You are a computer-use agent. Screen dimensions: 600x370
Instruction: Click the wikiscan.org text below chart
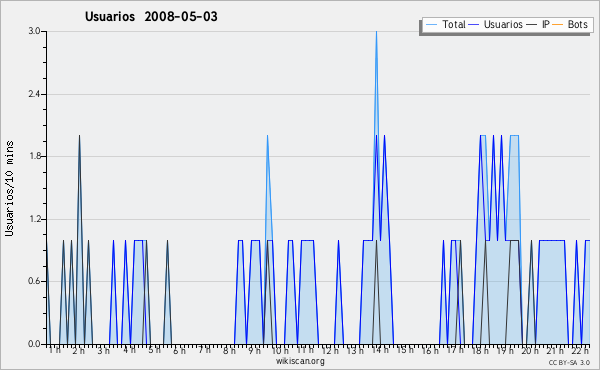point(300,361)
